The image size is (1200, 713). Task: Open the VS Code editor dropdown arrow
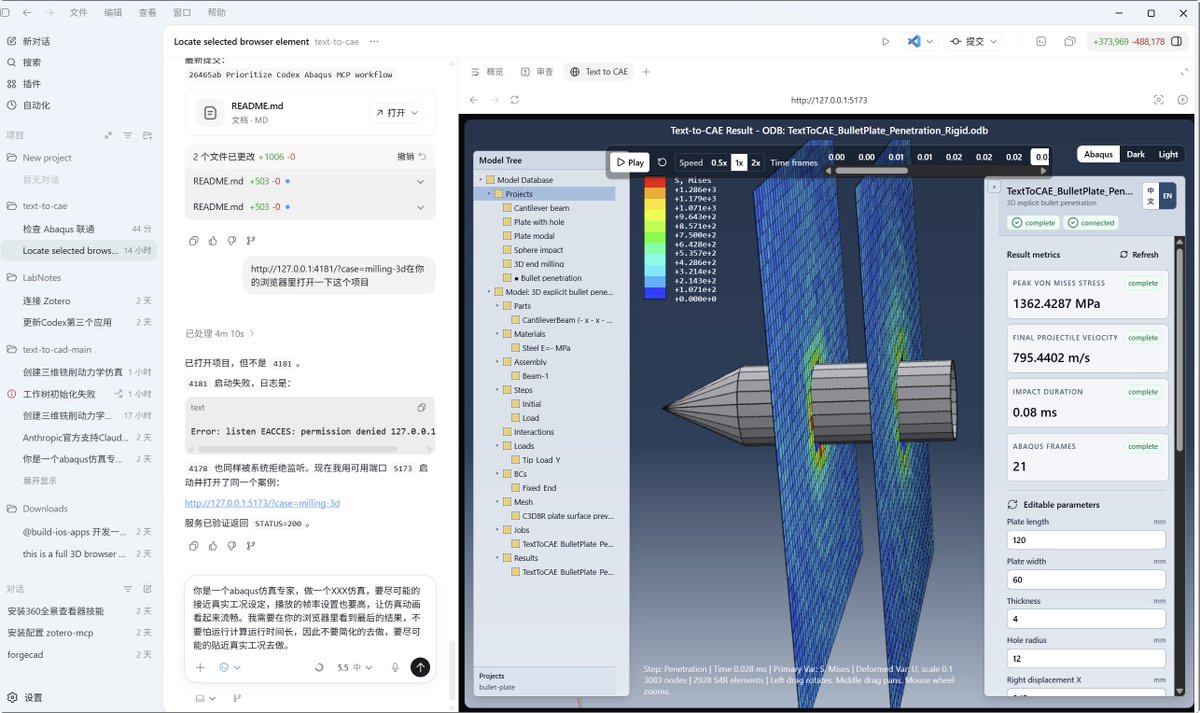pos(930,42)
